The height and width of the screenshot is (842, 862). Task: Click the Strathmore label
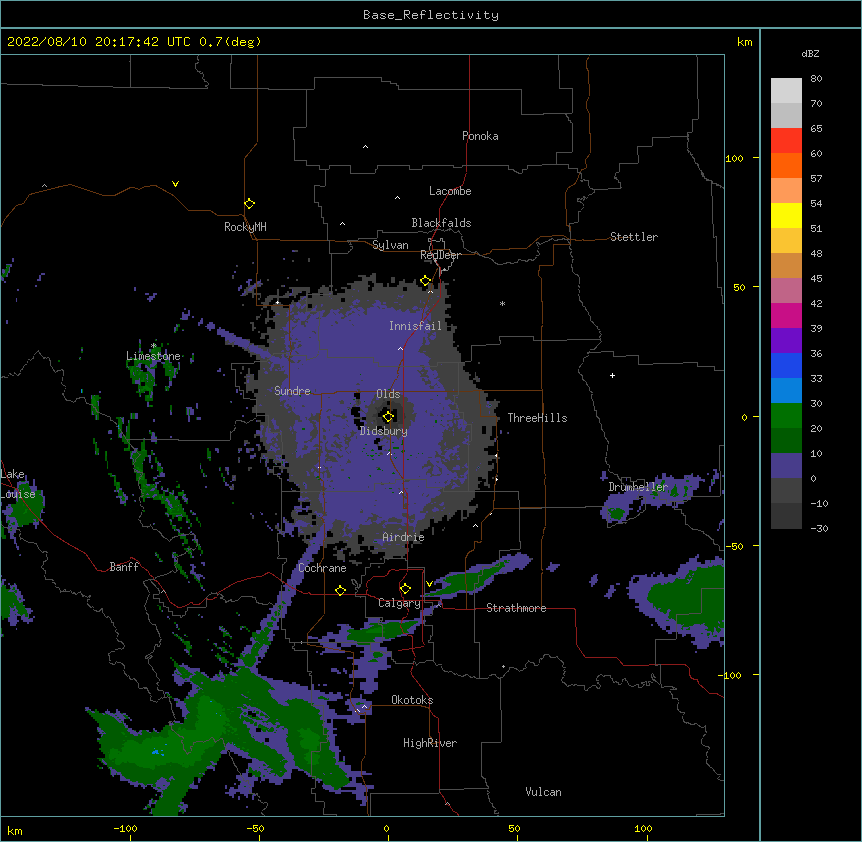click(516, 608)
